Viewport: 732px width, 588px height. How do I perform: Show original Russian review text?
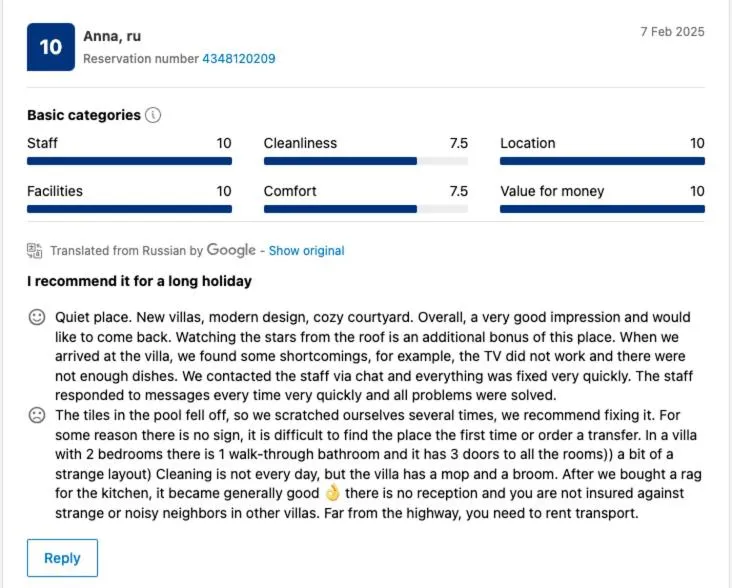click(306, 251)
